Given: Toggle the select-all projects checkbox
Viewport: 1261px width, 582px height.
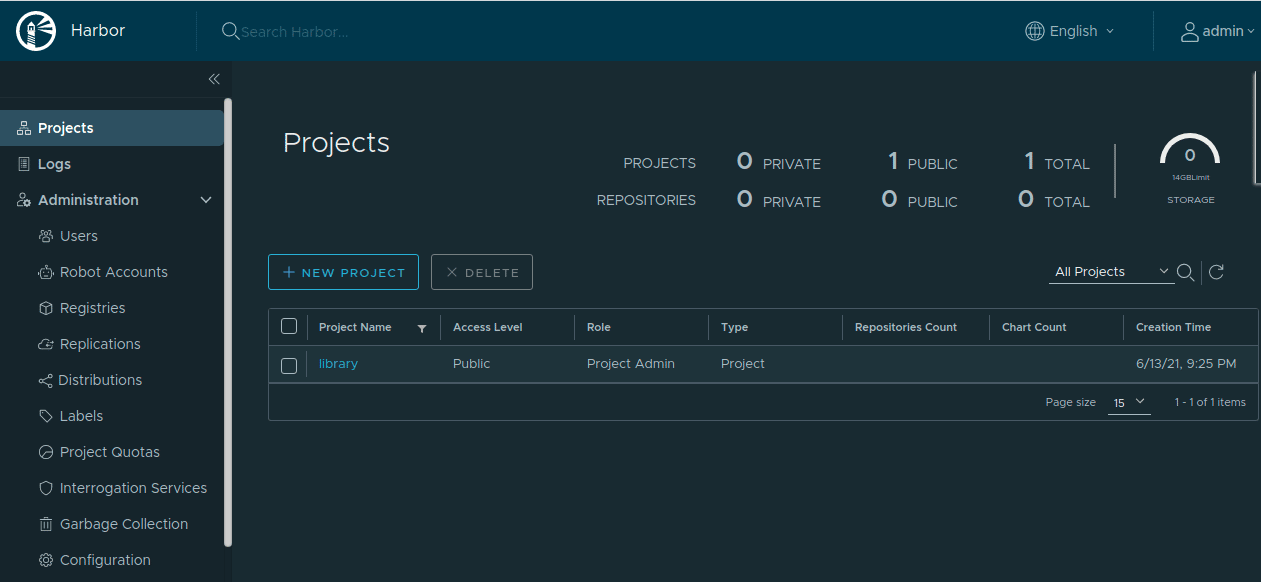Looking at the screenshot, I should pyautogui.click(x=289, y=326).
